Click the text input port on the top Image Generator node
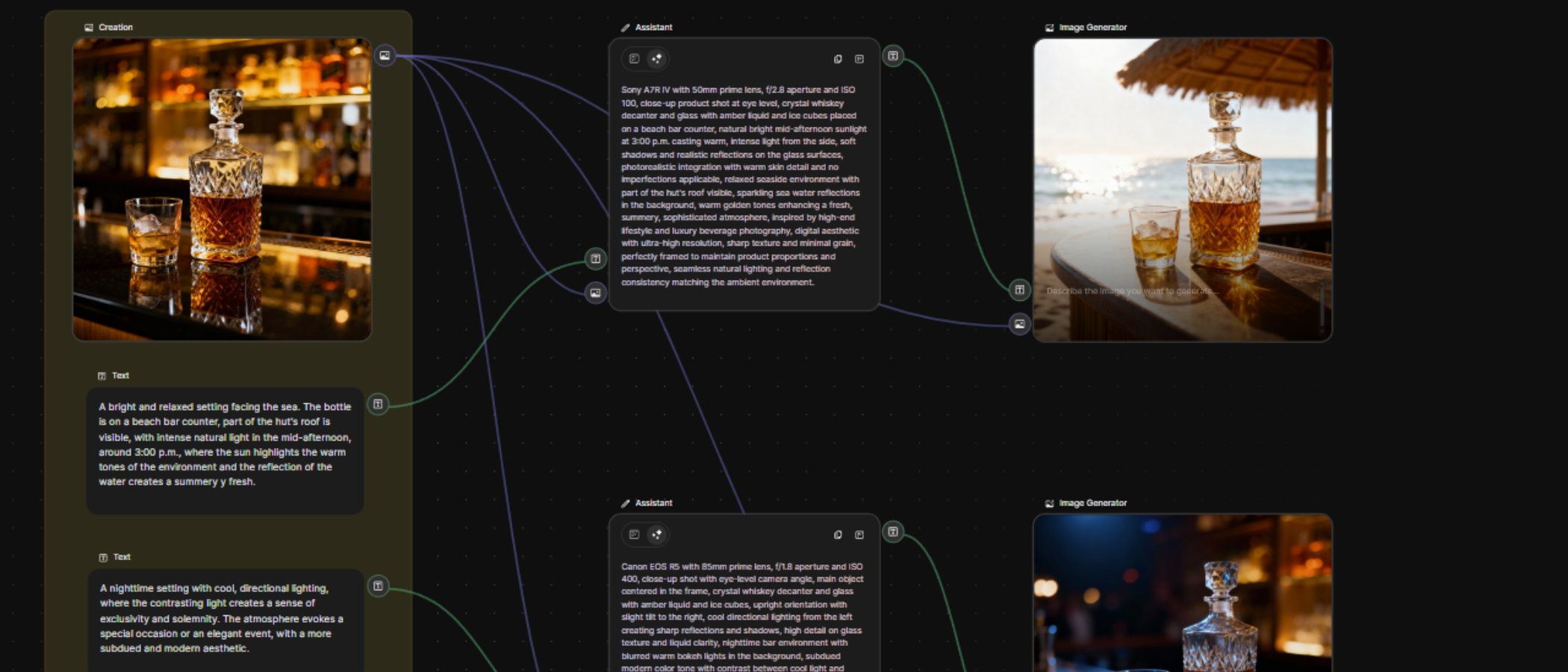 (x=1019, y=290)
